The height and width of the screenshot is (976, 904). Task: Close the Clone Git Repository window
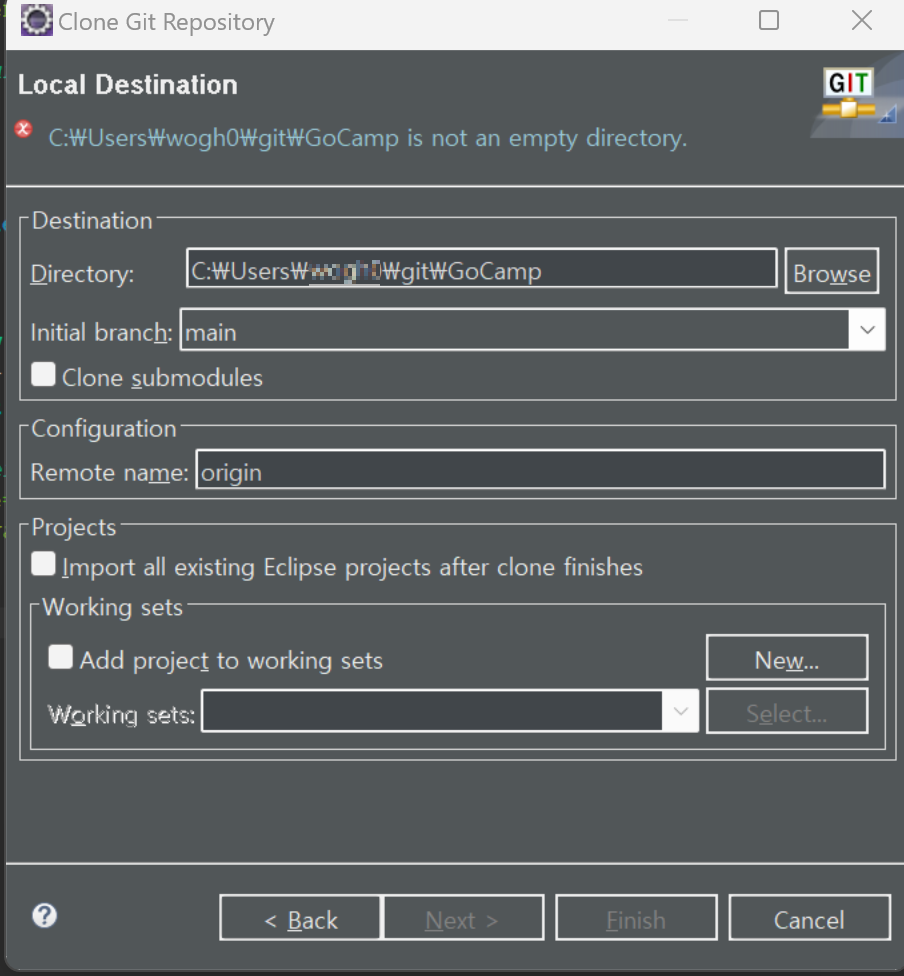click(x=862, y=21)
